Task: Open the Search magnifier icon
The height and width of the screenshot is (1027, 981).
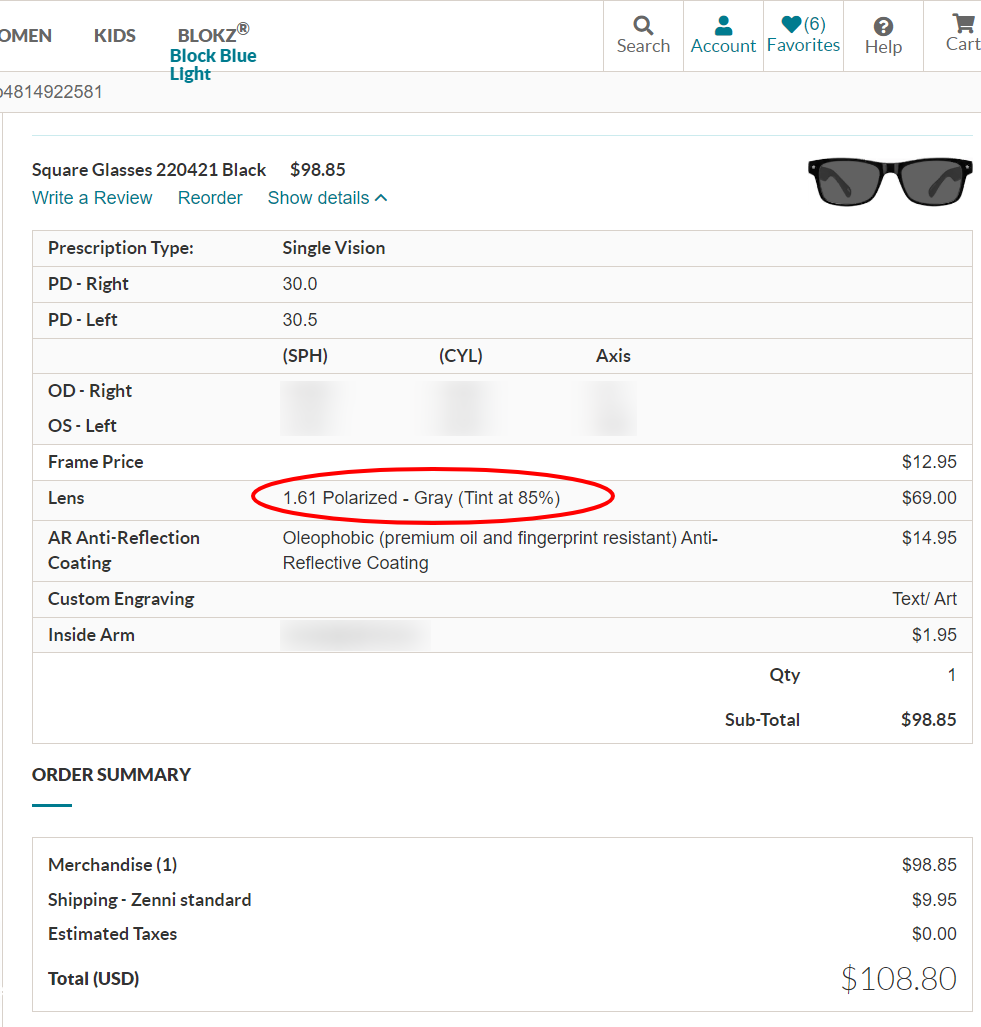Action: [x=643, y=26]
